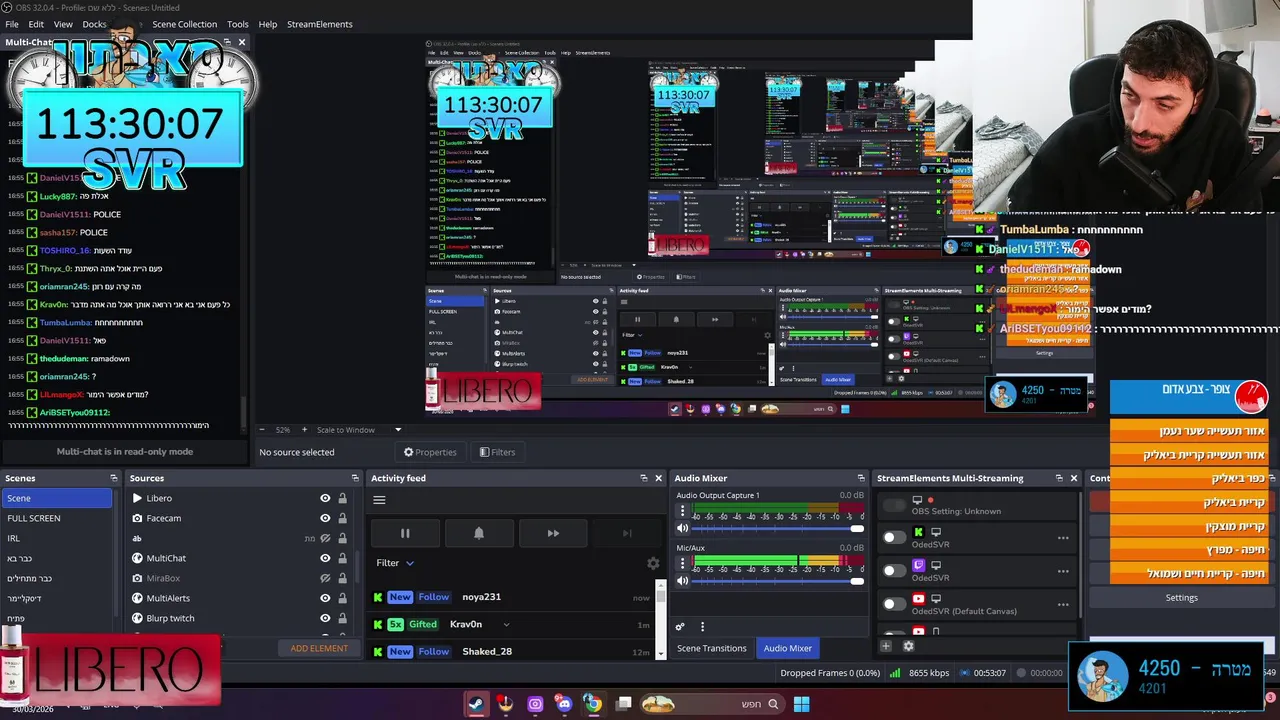
Task: Adjust the Mic/Aux volume slider
Action: click(x=777, y=581)
